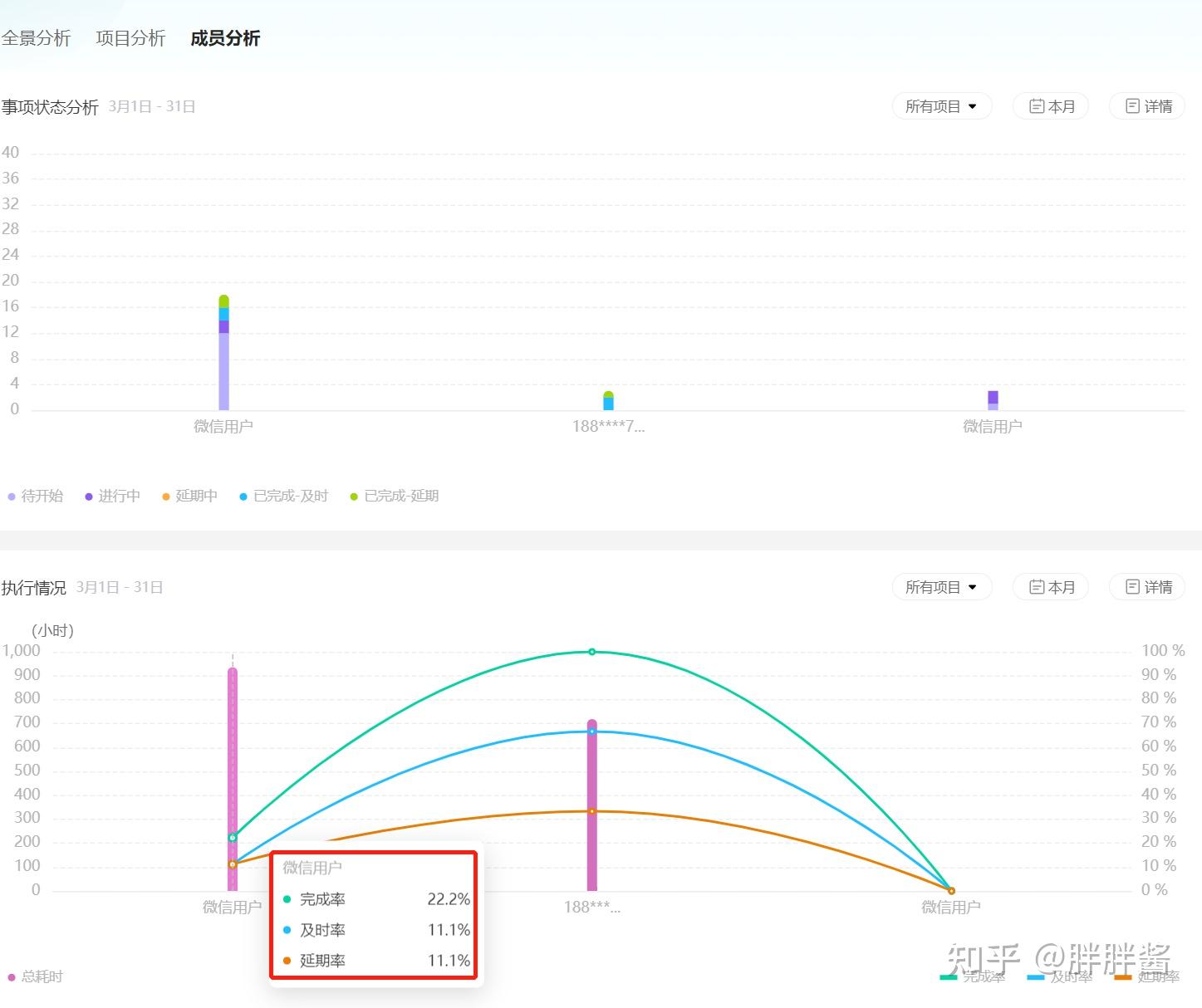Open 详情 in 执行情况 section

coord(1147,587)
